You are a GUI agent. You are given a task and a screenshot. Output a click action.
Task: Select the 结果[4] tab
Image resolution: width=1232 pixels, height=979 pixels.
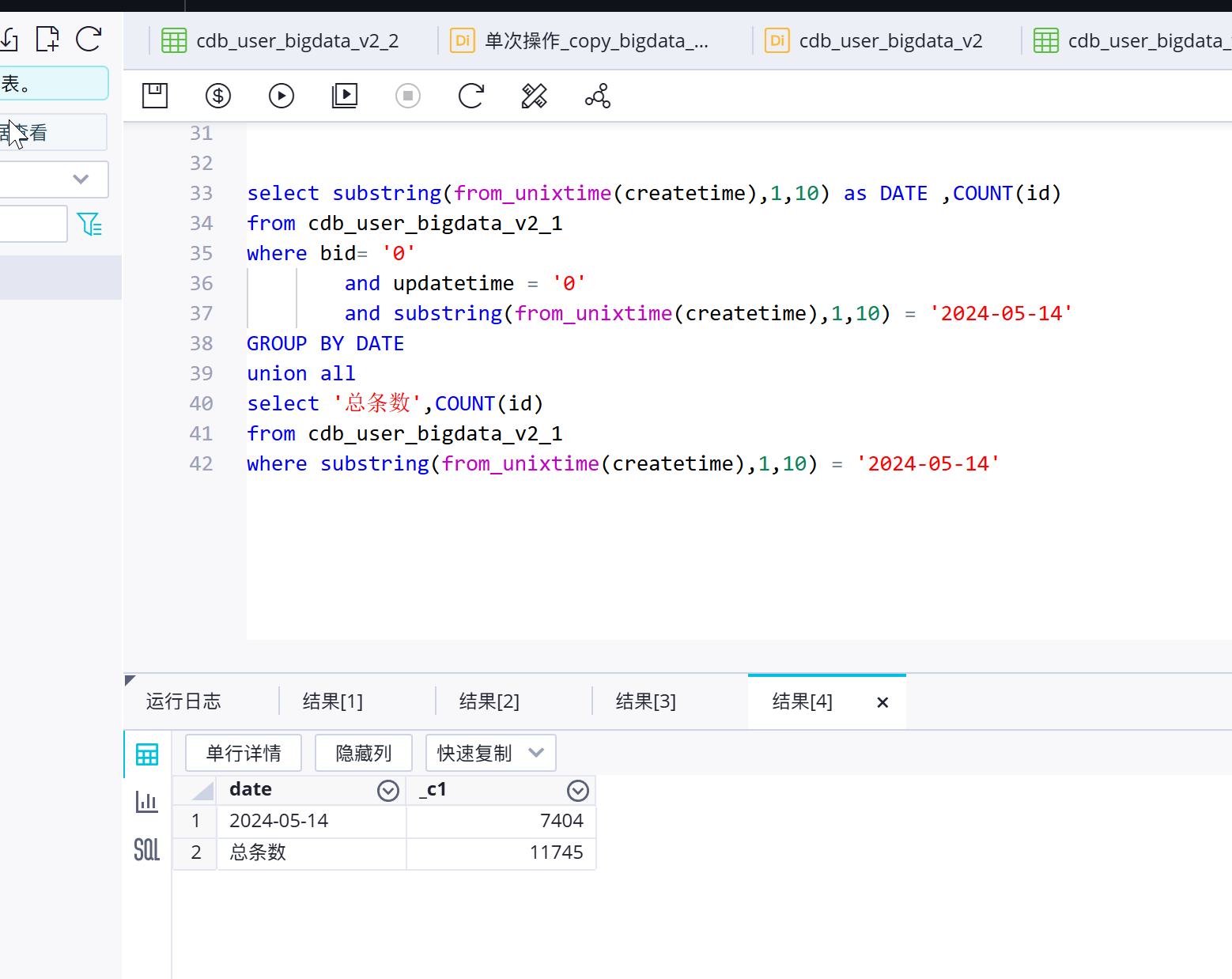click(x=803, y=701)
